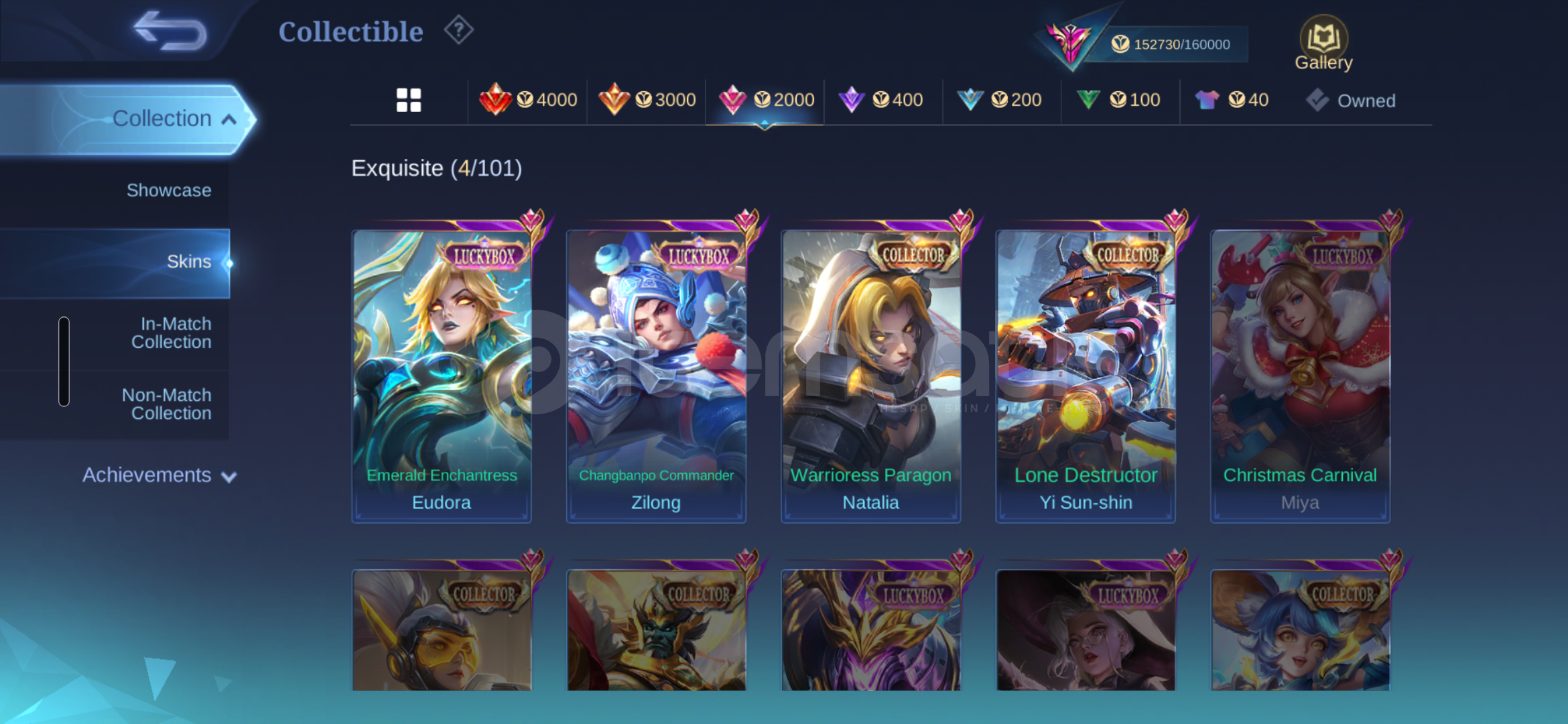Filter by the red 4000 gem tier
Image resolution: width=1568 pixels, height=724 pixels.
[x=528, y=100]
